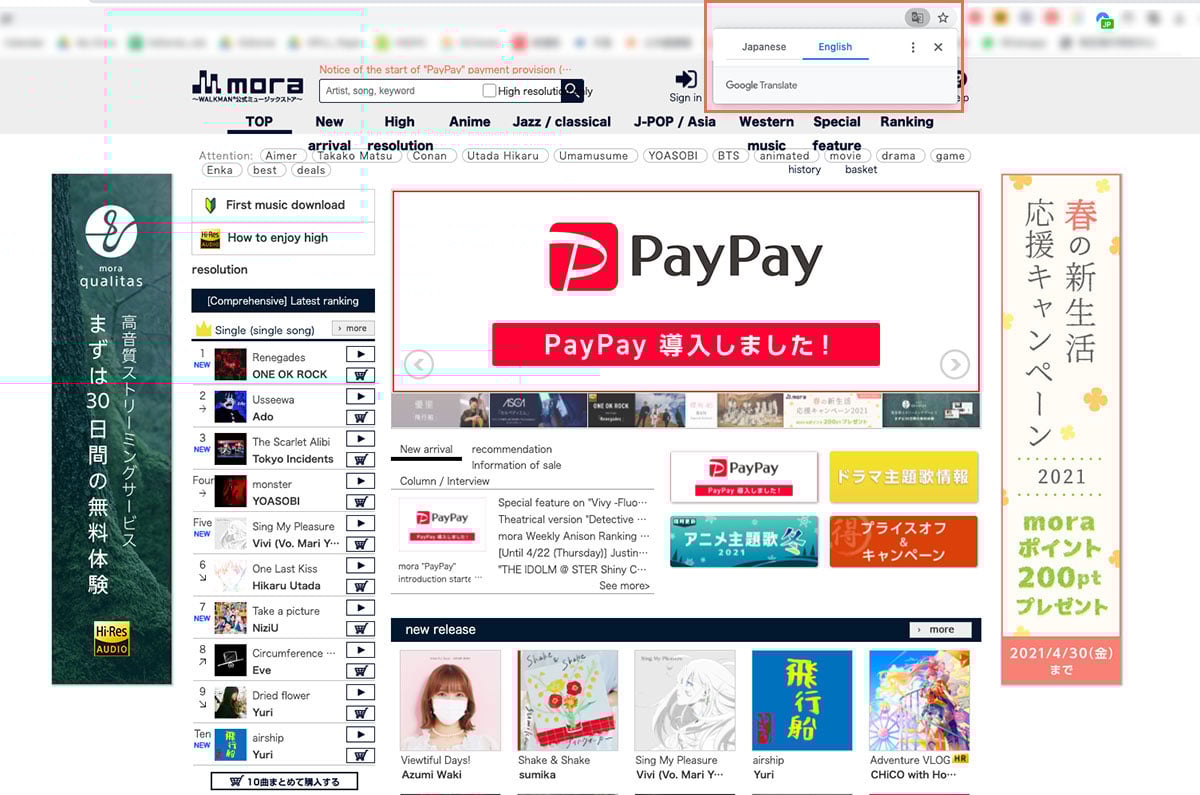The image size is (1200, 795).
Task: Open How to enjoy high resolution link
Action: tap(283, 238)
